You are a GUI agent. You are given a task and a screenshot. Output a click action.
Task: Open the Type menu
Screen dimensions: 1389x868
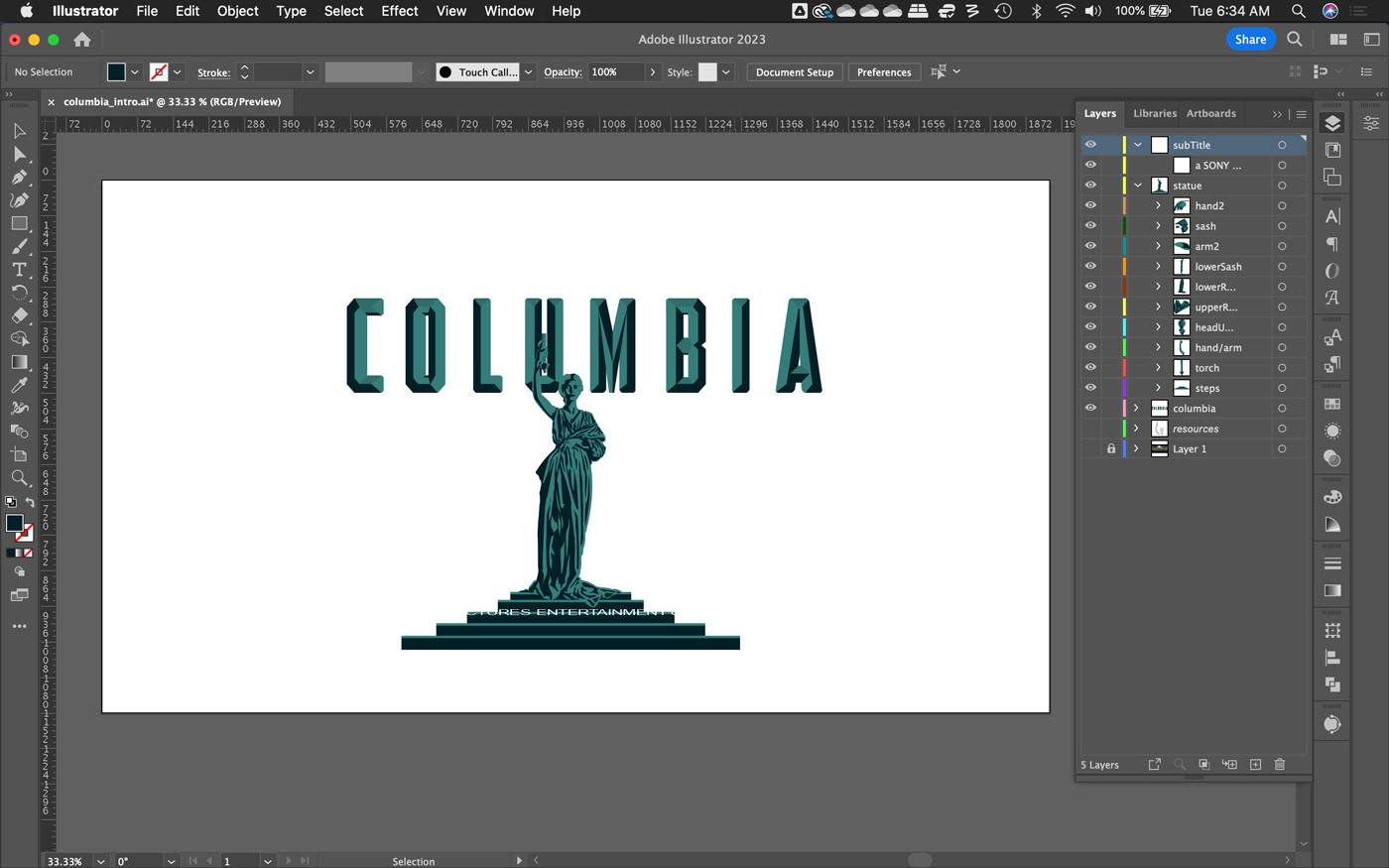291,11
